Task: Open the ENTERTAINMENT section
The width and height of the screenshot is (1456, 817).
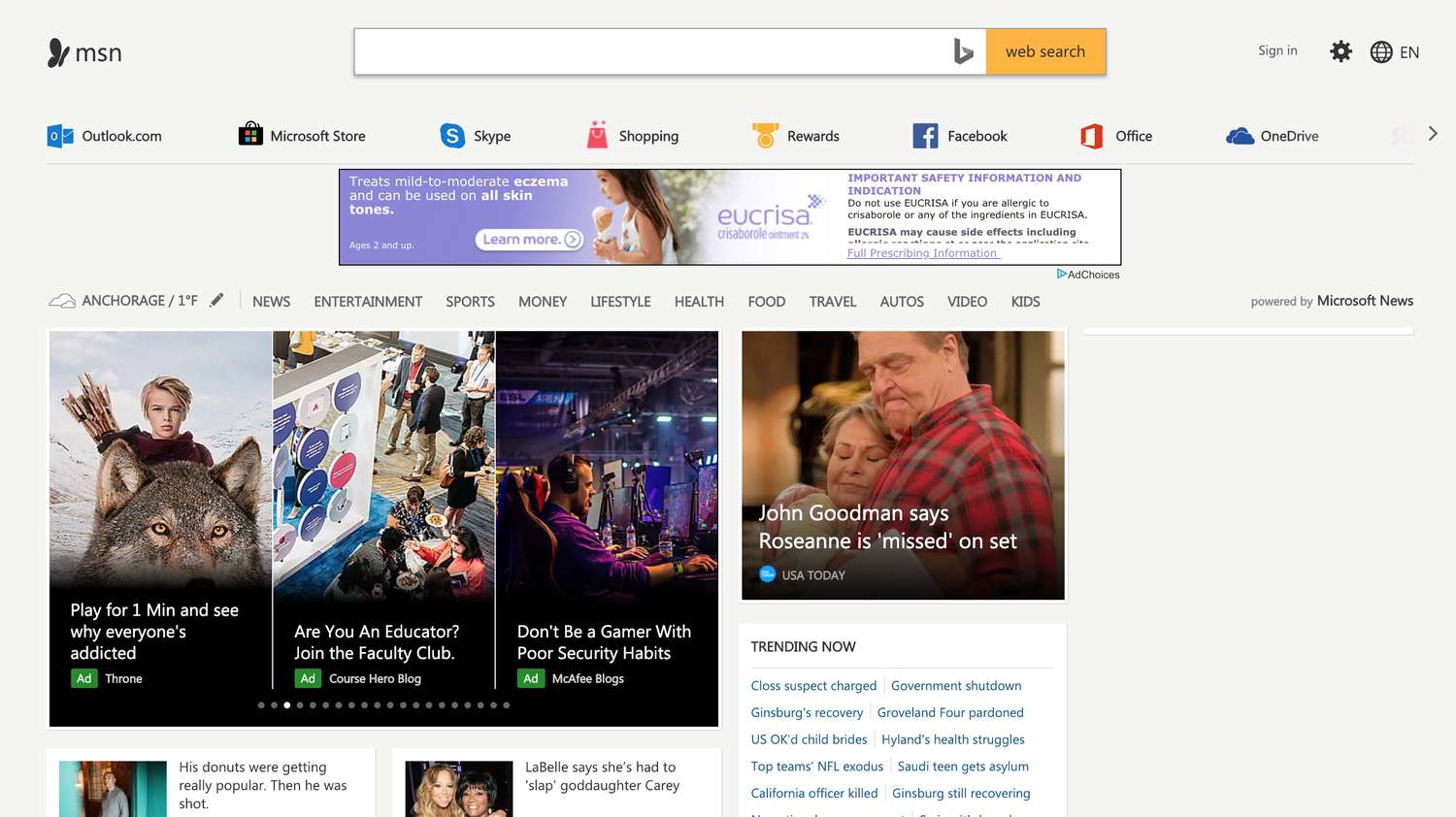Action: pos(368,302)
